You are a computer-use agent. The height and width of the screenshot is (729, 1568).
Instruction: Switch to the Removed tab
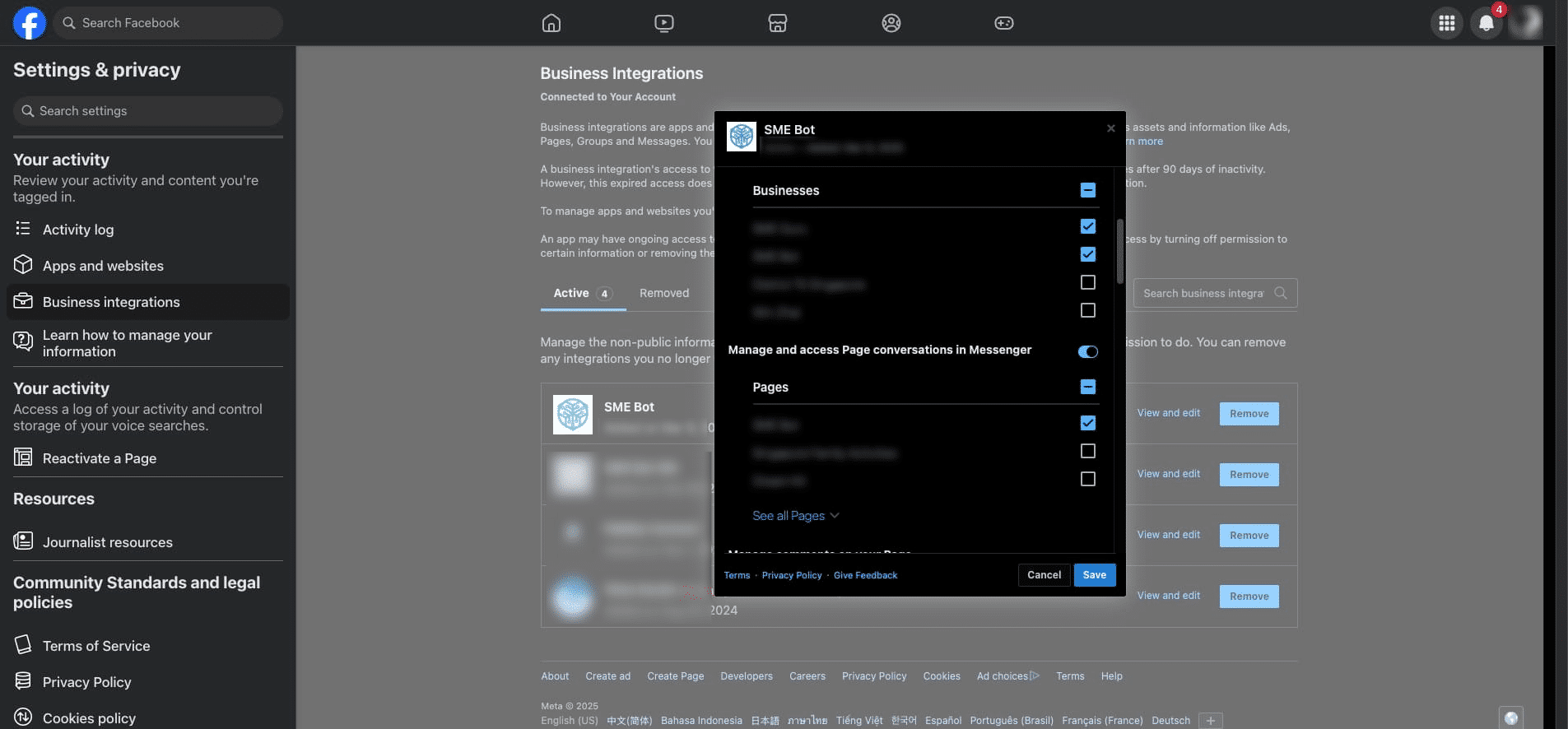(x=664, y=294)
